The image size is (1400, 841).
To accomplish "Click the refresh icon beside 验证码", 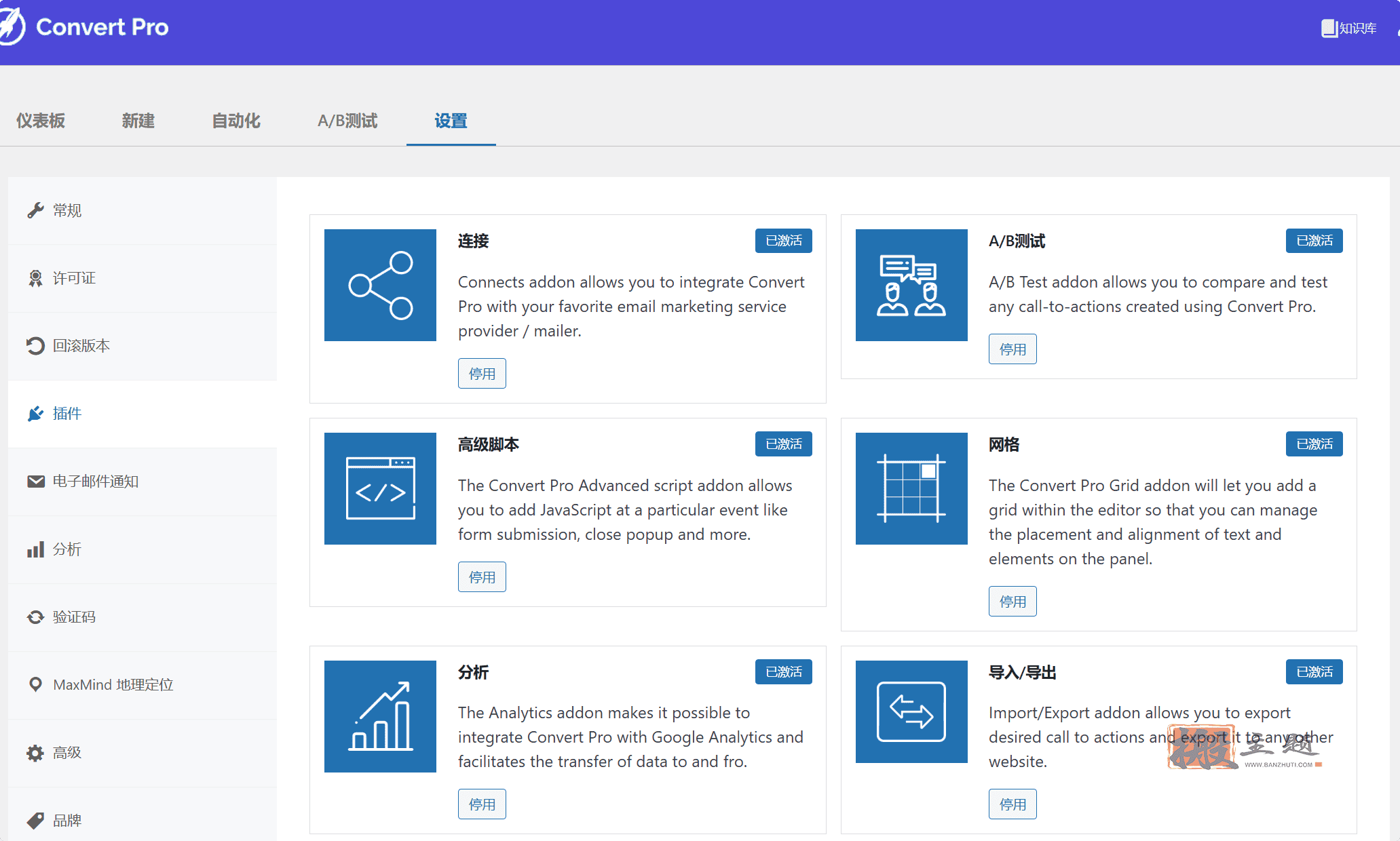I will [35, 617].
